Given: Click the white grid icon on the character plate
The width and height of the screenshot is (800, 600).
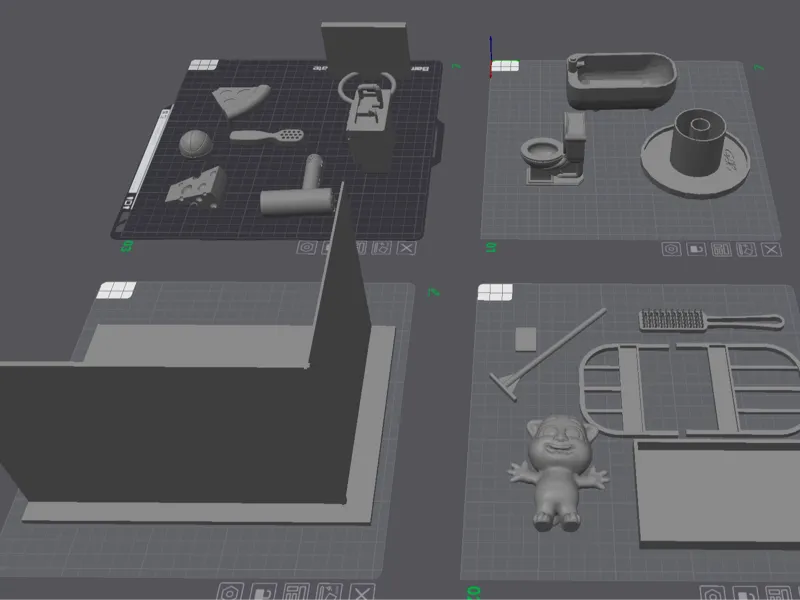Looking at the screenshot, I should click(495, 293).
